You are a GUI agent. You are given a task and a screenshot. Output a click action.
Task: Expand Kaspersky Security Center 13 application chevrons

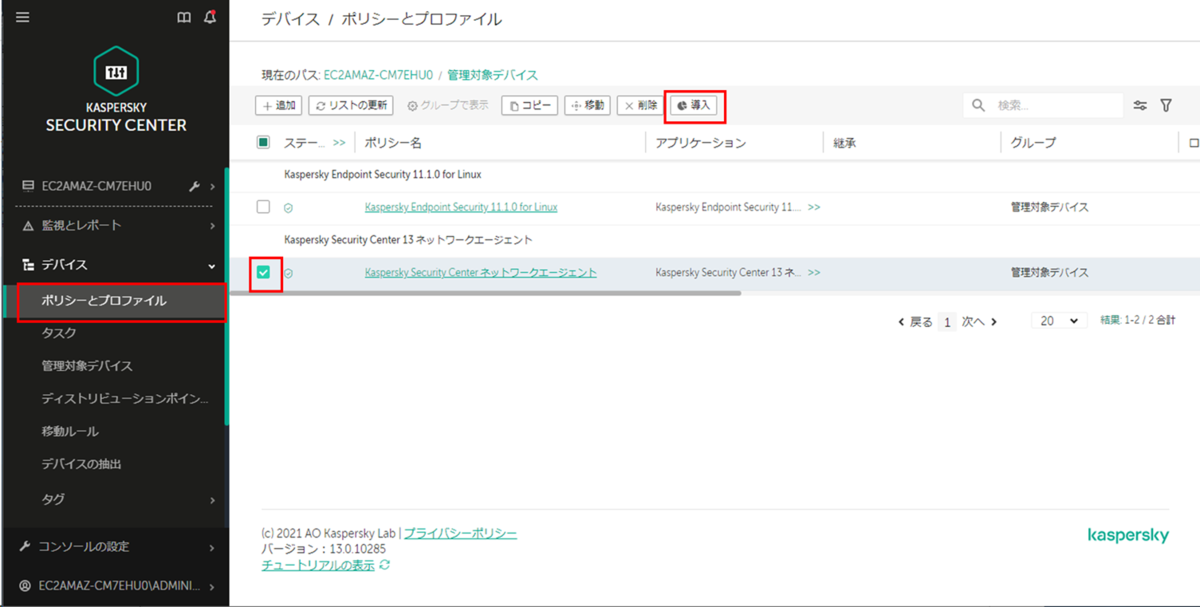tap(814, 272)
